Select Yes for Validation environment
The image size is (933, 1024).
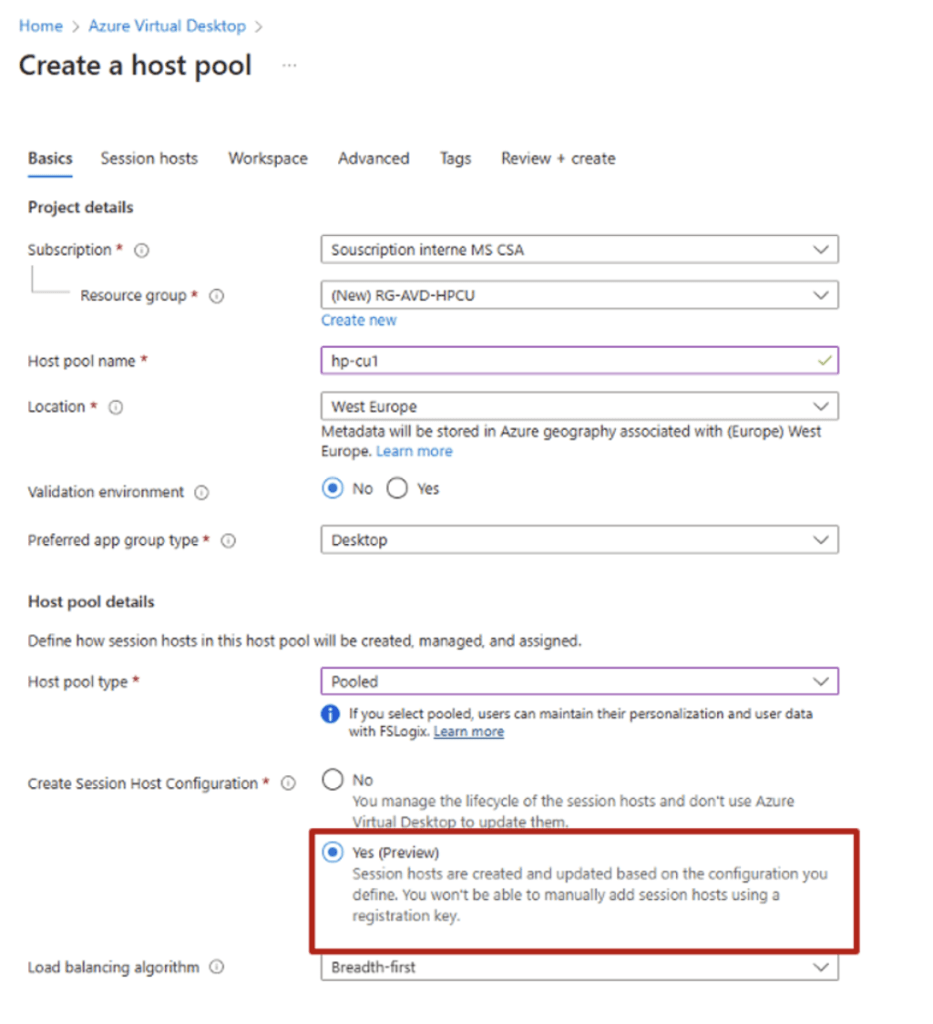click(x=397, y=488)
